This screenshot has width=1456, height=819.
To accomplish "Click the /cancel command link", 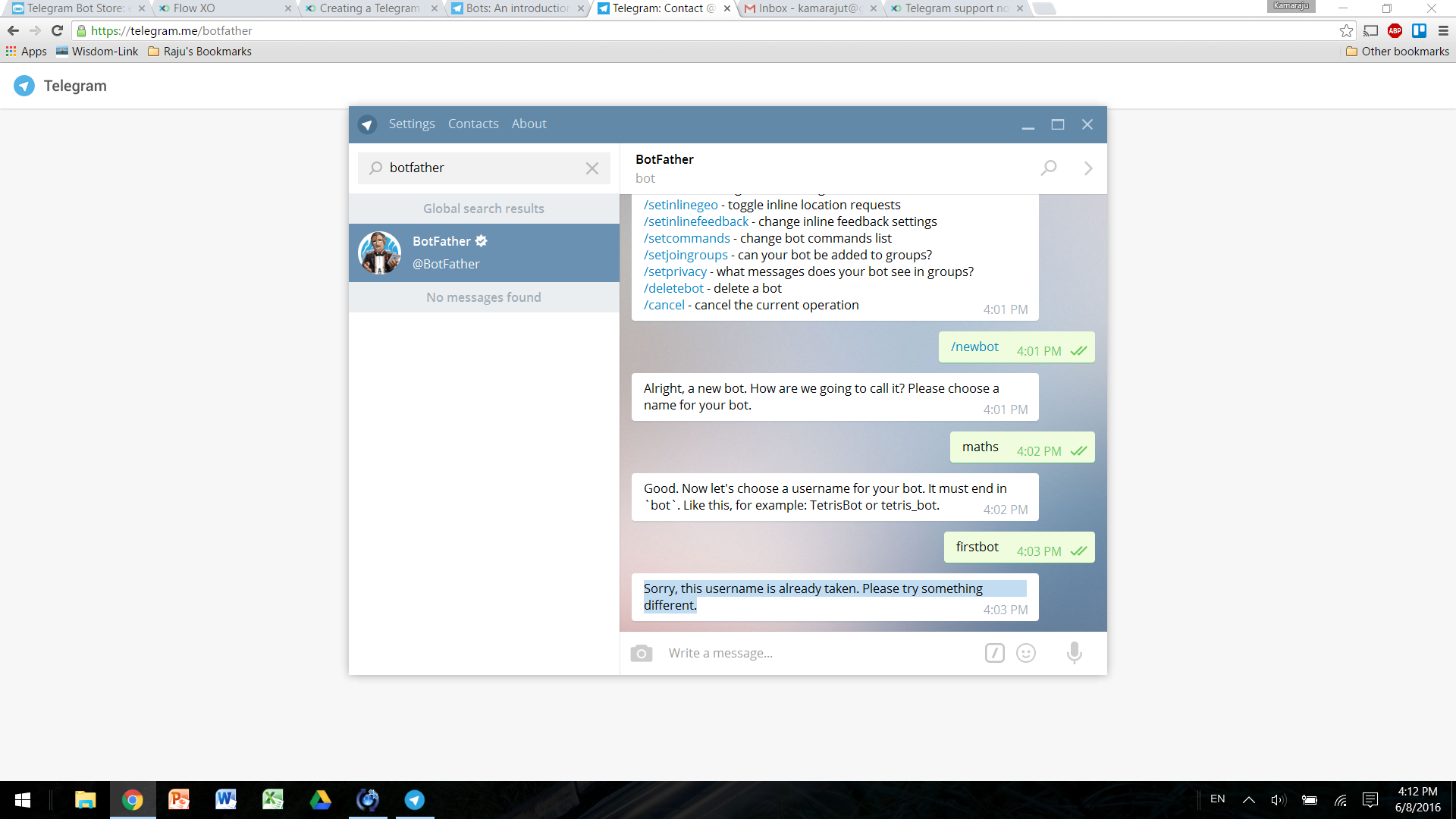I will point(664,305).
